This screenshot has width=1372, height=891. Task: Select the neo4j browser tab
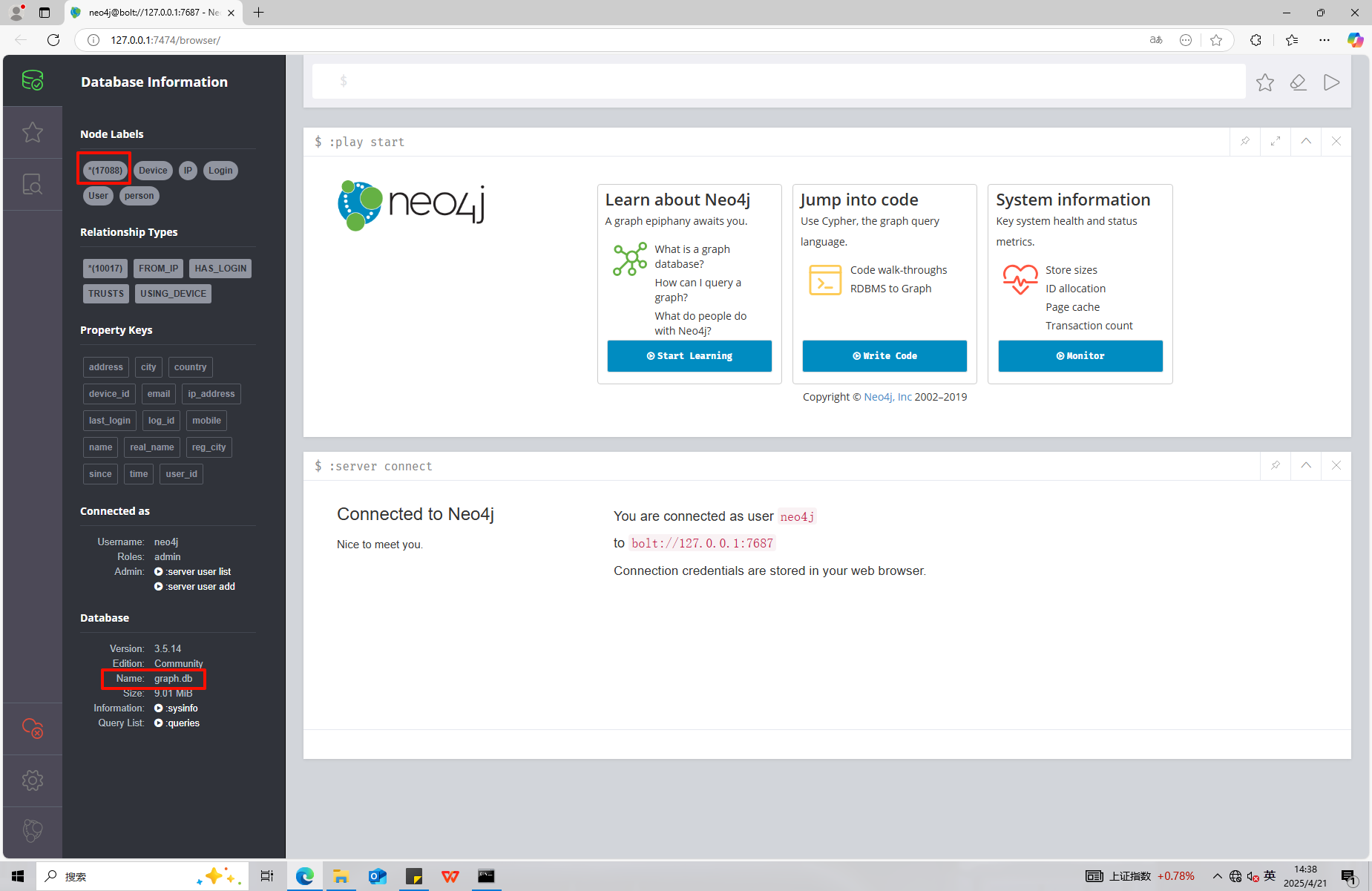(152, 13)
